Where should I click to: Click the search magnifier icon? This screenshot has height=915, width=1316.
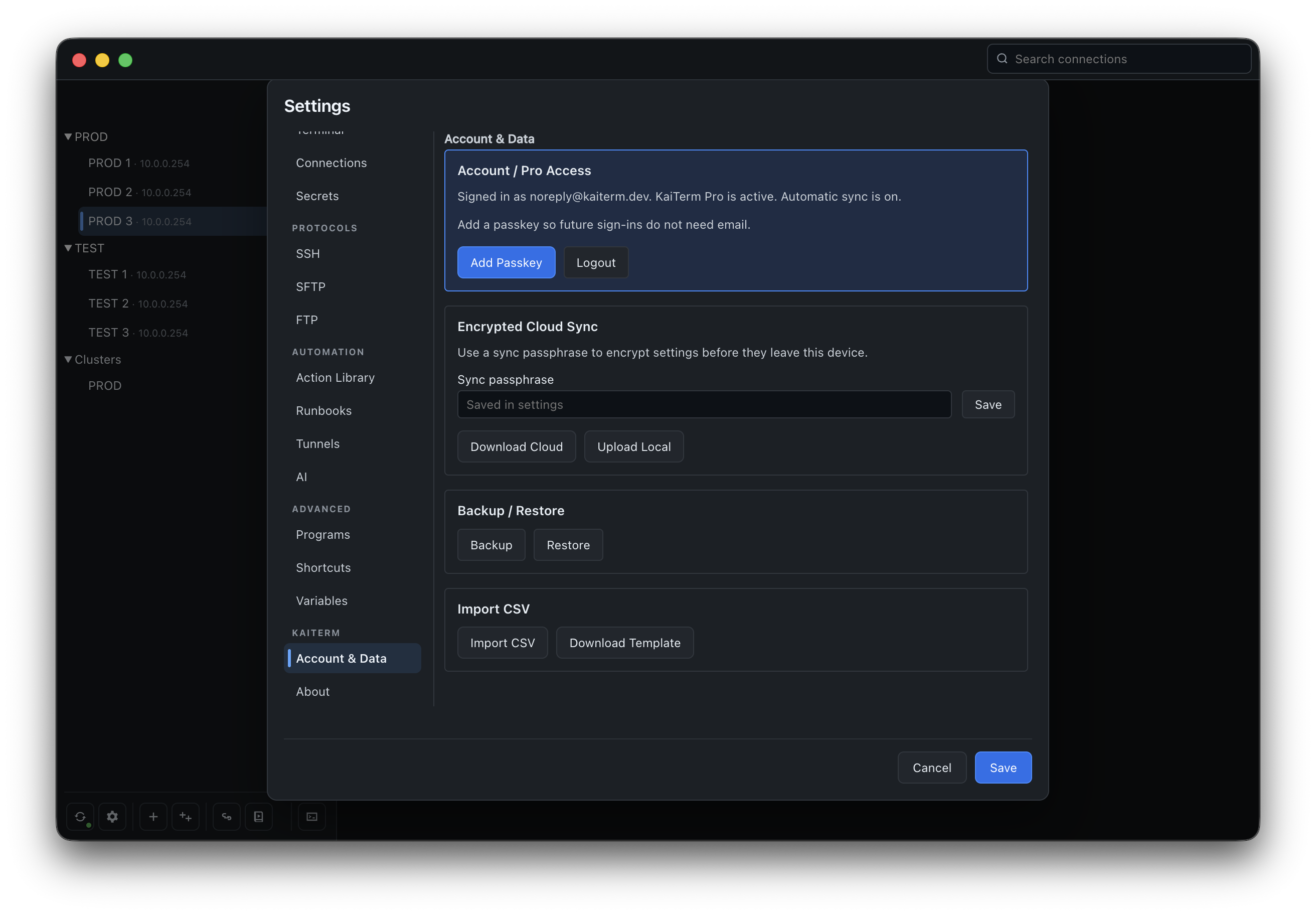1002,59
